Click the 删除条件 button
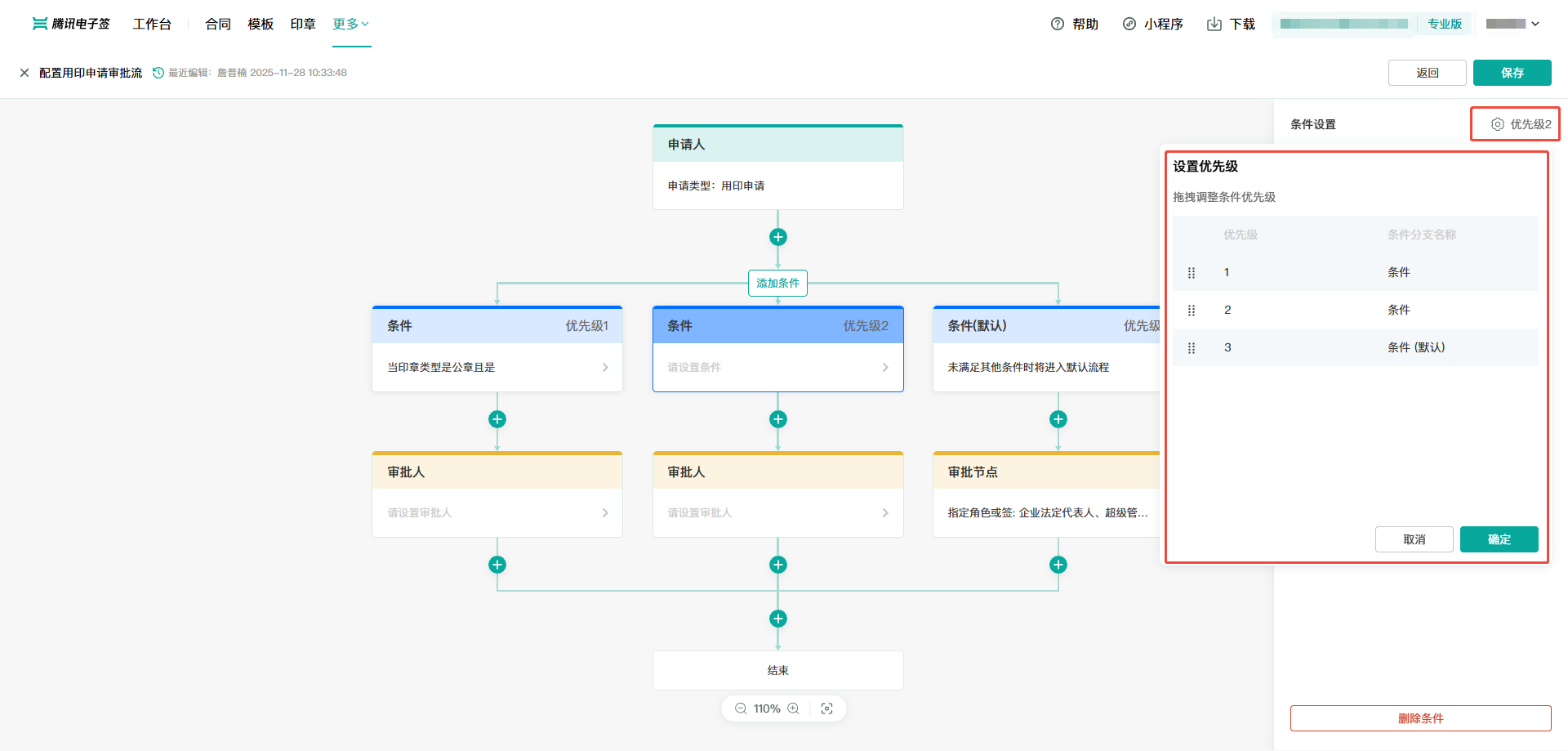Viewport: 1568px width, 751px height. coord(1420,718)
